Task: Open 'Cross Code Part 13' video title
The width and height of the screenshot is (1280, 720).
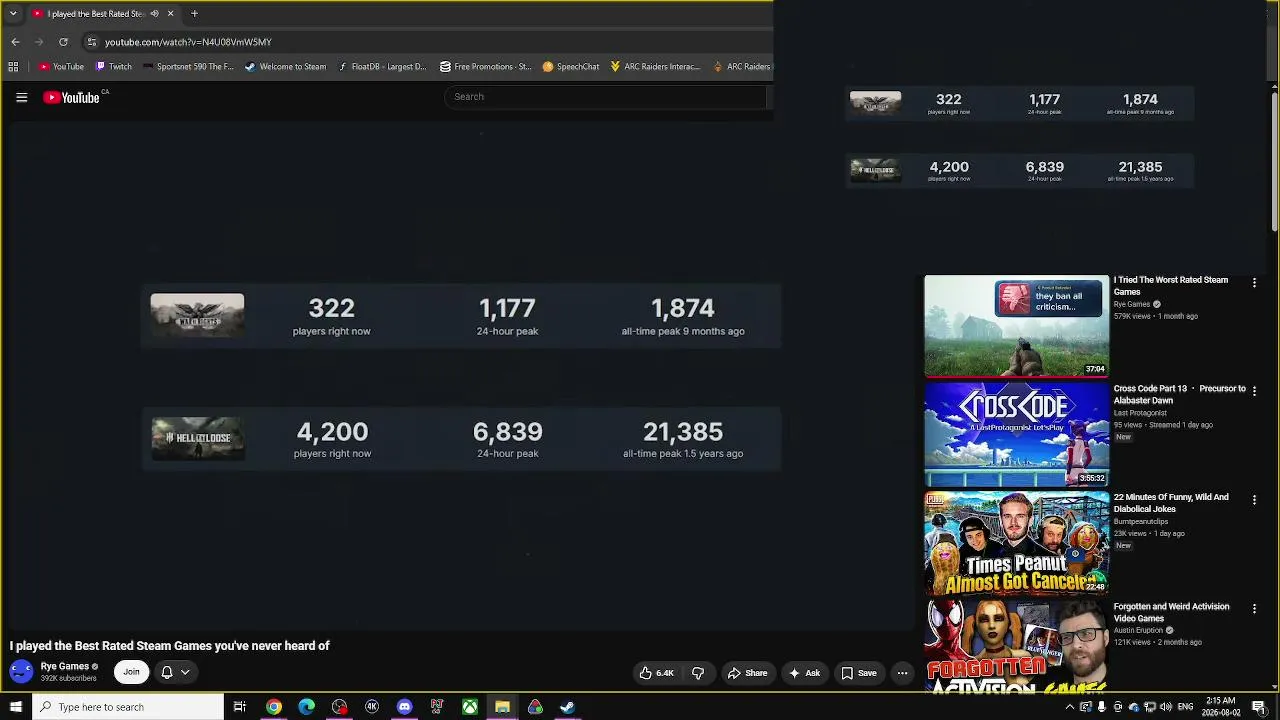Action: click(x=1180, y=394)
